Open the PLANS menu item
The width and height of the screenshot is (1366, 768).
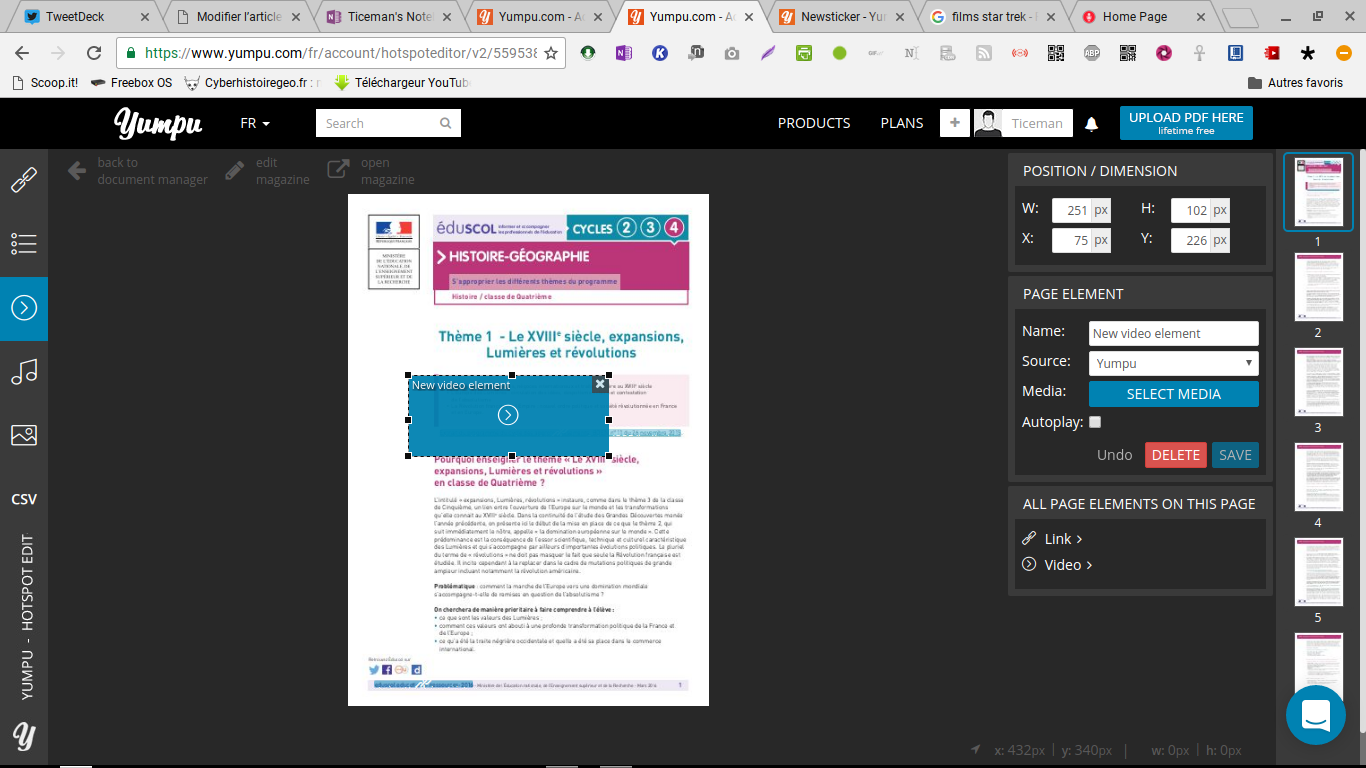pyautogui.click(x=902, y=123)
